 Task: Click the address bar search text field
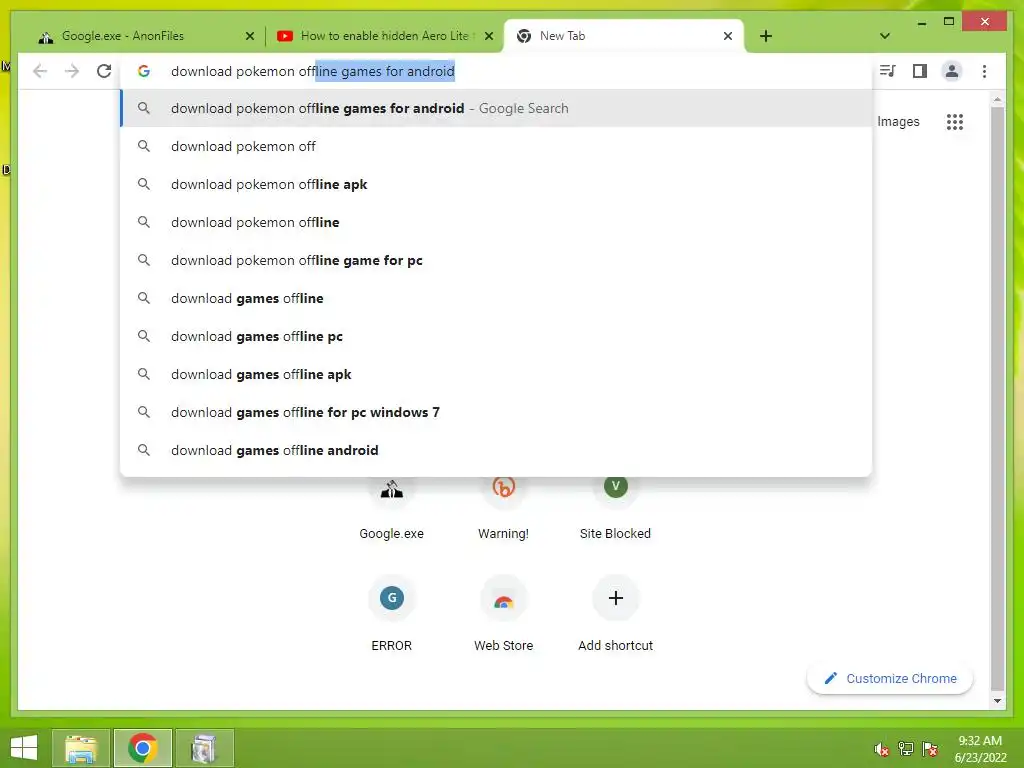pyautogui.click(x=496, y=71)
